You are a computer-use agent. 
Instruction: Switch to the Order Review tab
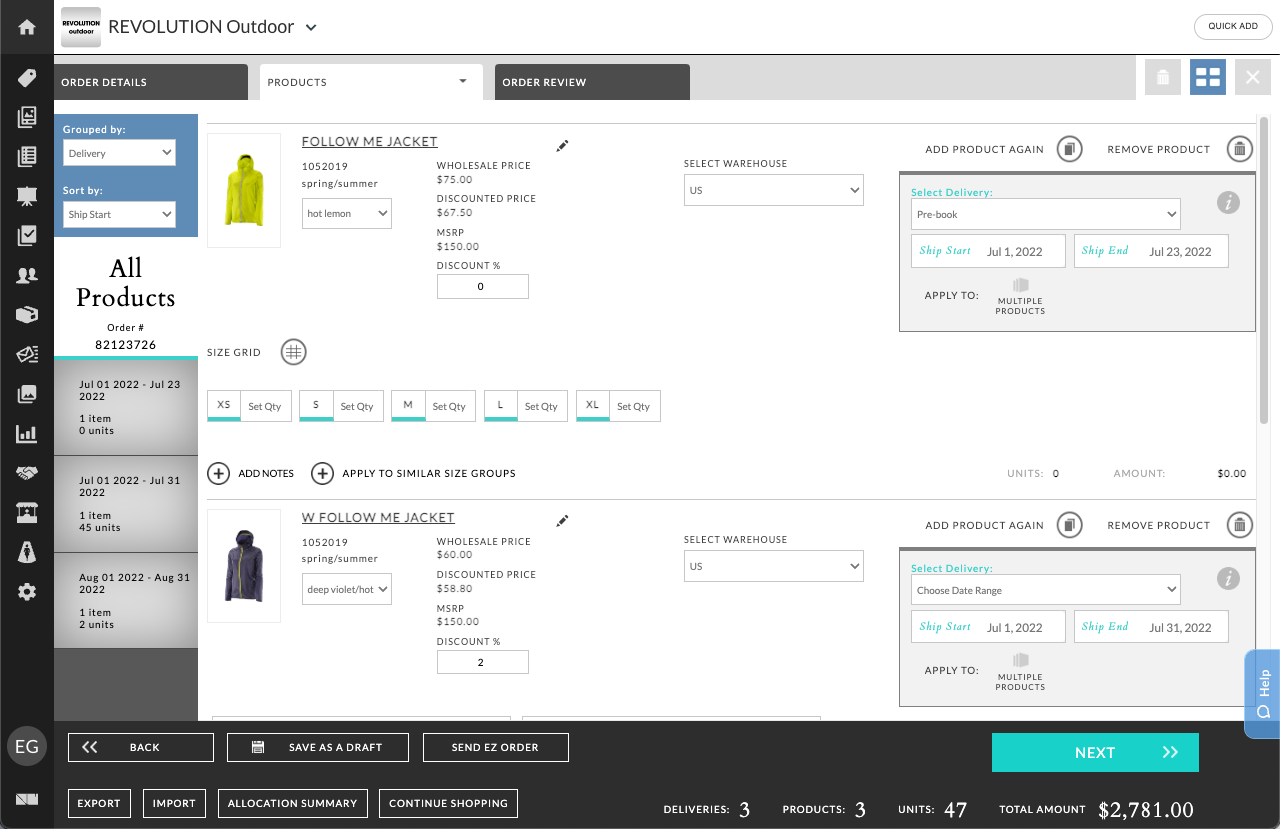(x=592, y=82)
